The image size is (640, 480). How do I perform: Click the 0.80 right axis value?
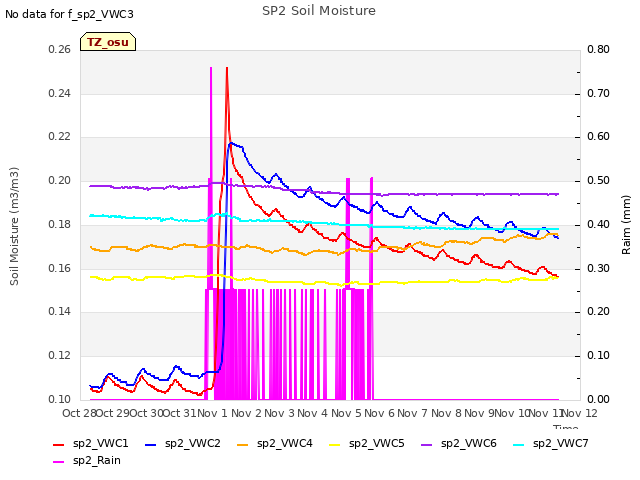pos(598,50)
